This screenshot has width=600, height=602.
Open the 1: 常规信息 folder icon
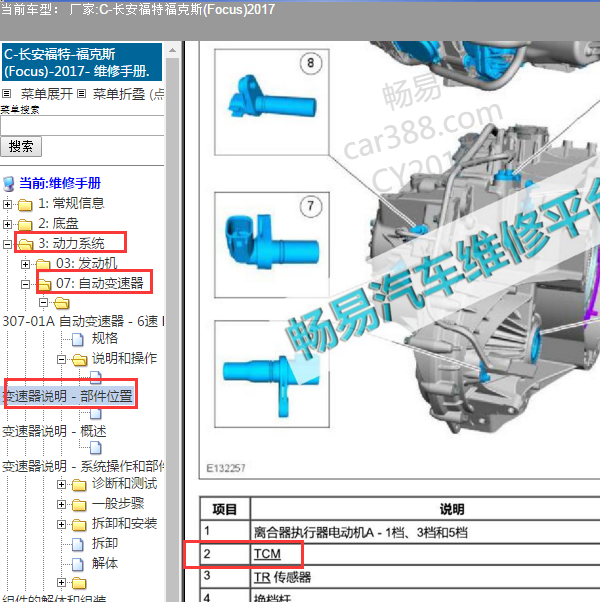25,205
